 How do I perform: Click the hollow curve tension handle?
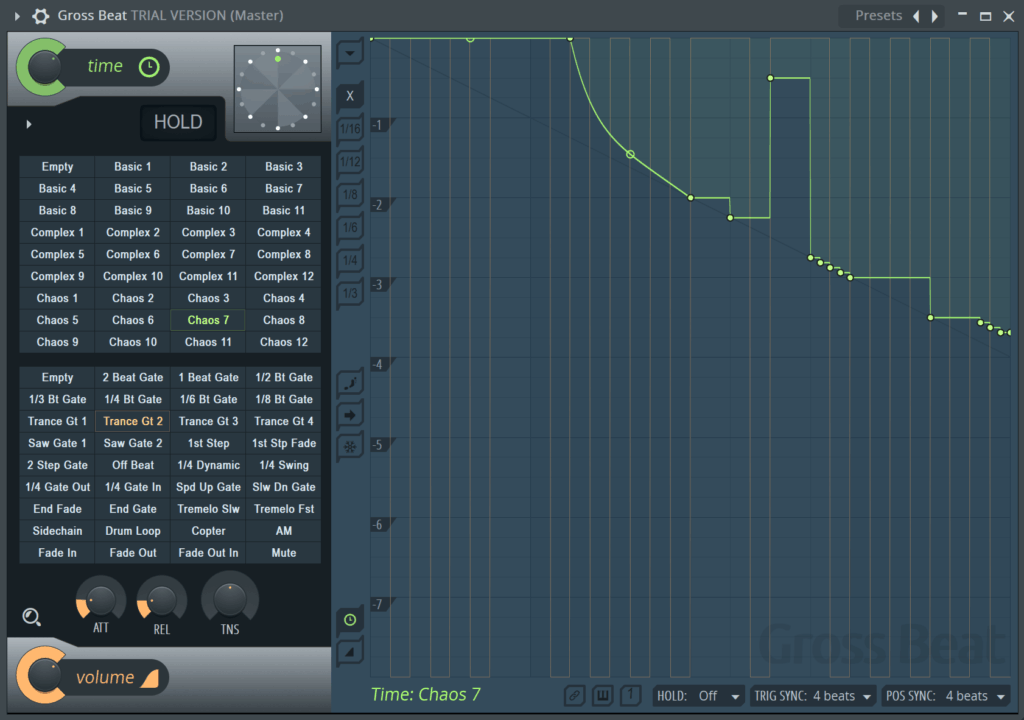(630, 155)
